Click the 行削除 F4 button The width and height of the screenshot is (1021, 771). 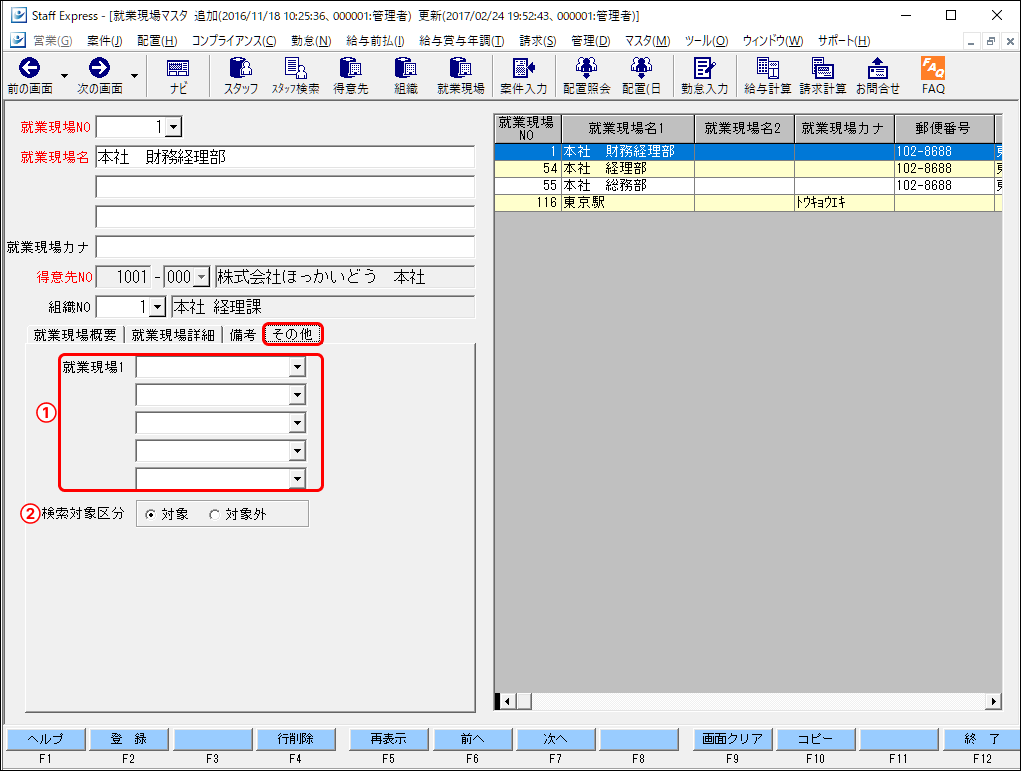click(296, 739)
